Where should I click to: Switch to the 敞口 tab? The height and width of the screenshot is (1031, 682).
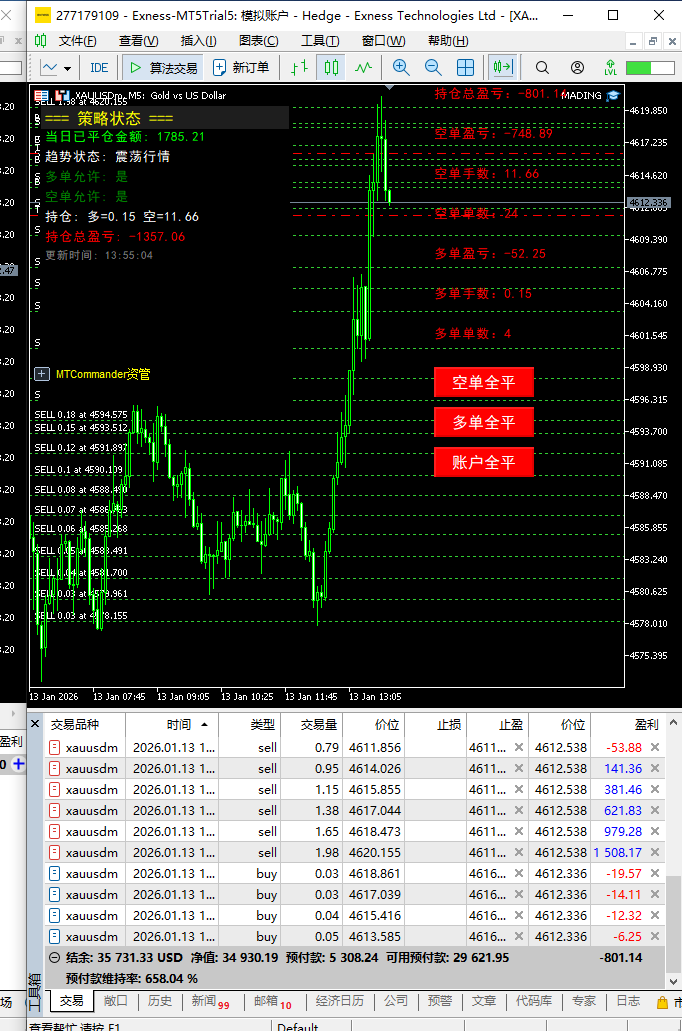point(116,1001)
